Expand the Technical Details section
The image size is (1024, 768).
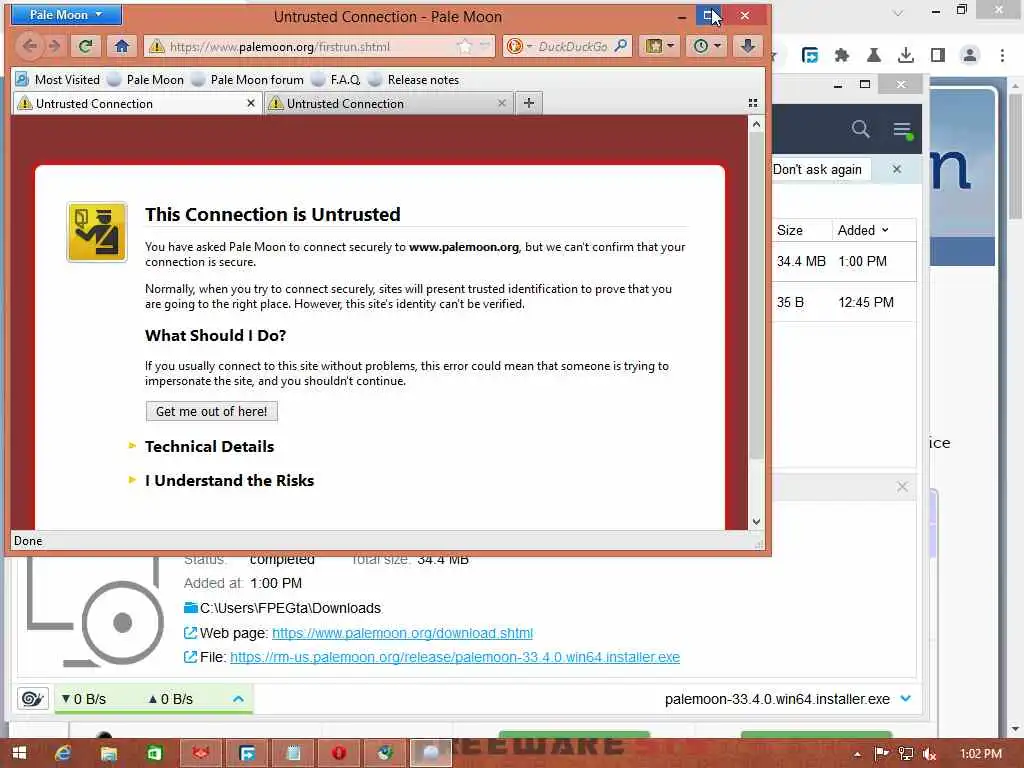pyautogui.click(x=209, y=447)
